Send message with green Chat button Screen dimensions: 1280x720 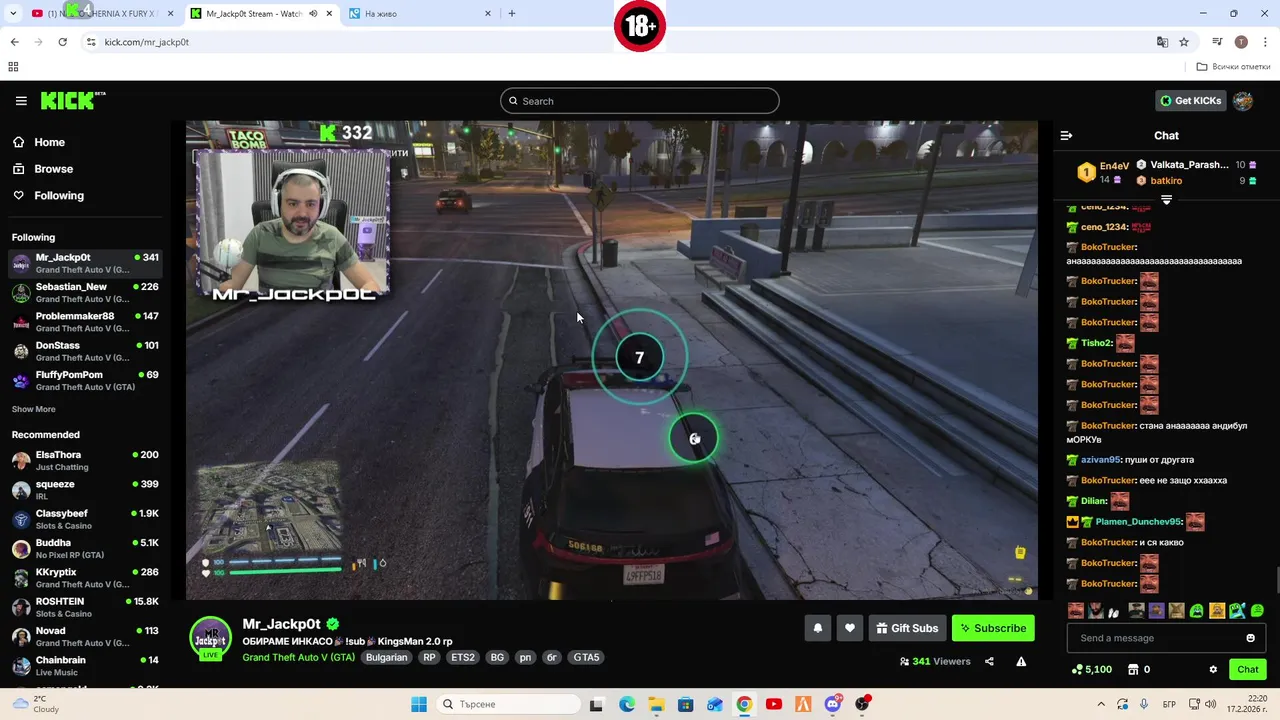[1247, 670]
